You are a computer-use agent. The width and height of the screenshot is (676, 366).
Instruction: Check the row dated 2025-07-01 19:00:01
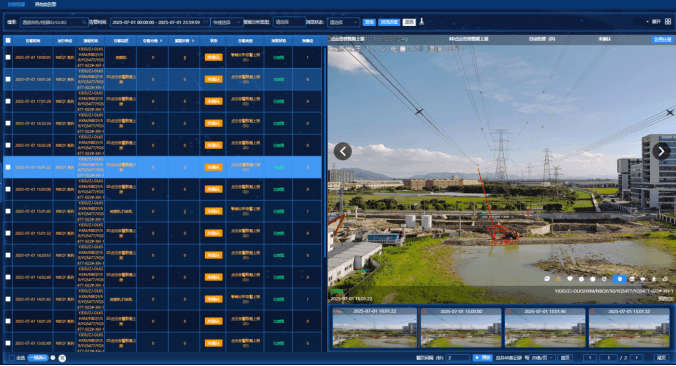click(x=8, y=57)
